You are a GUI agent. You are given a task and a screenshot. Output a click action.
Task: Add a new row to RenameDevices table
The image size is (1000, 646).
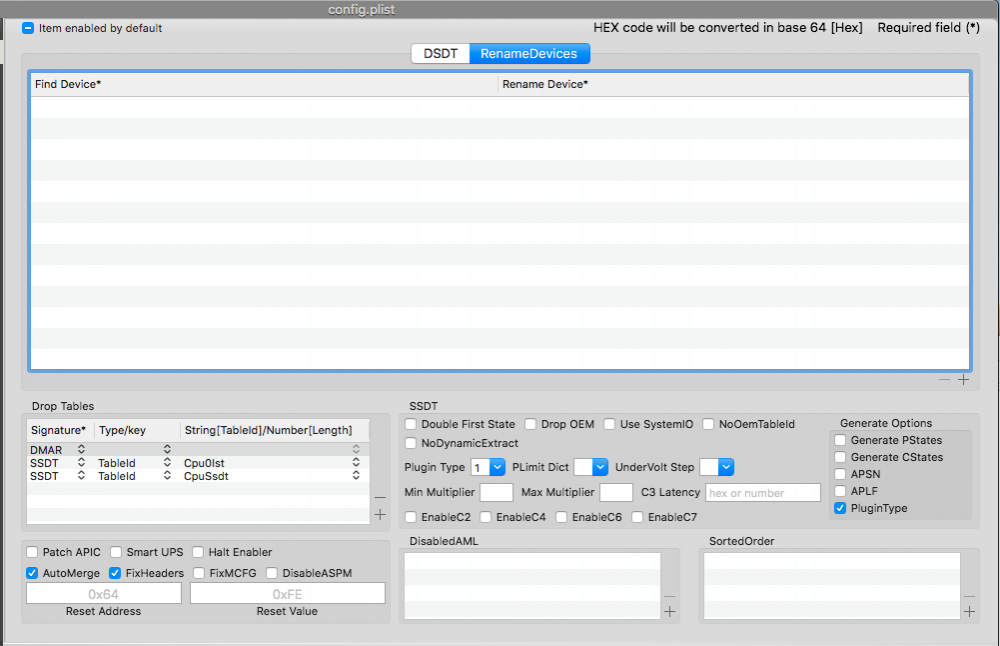click(964, 380)
